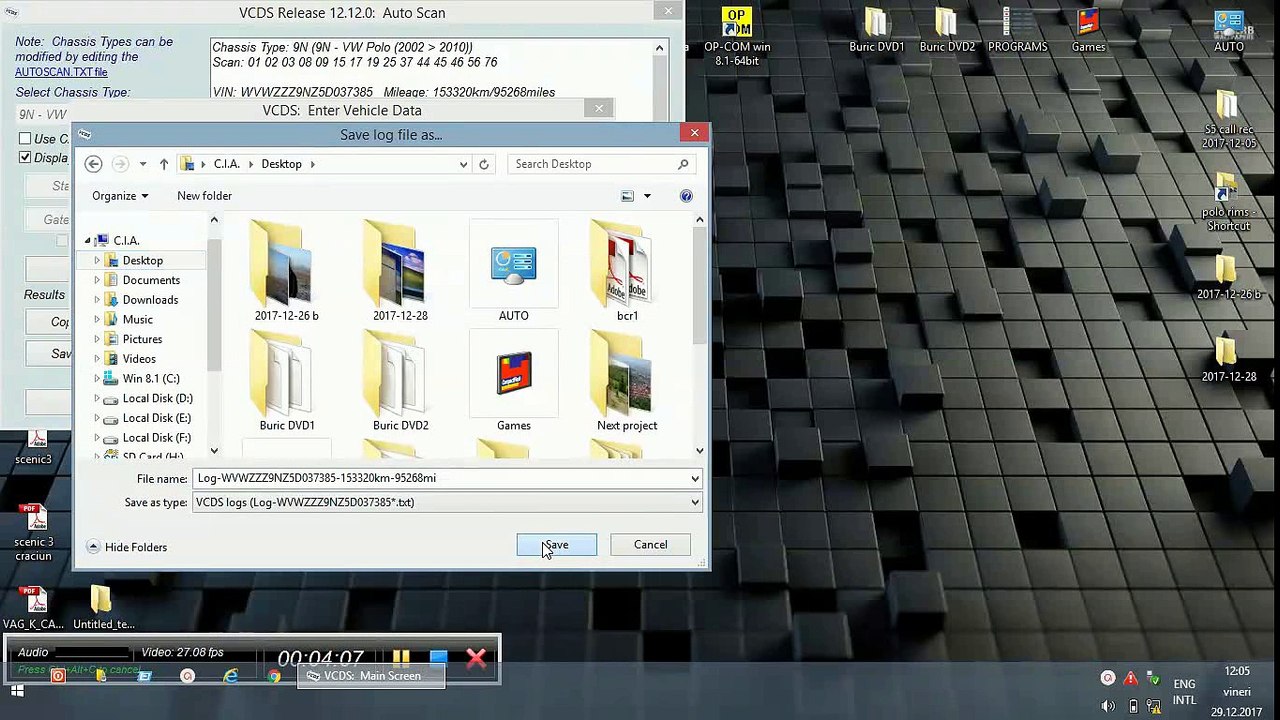Screen dimensions: 1280x720
Task: Select the PROGRAMS desktop icon
Action: [1018, 30]
